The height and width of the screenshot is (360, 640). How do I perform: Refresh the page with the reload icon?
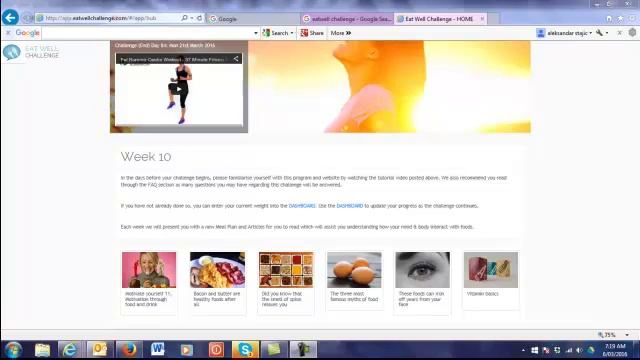200,18
